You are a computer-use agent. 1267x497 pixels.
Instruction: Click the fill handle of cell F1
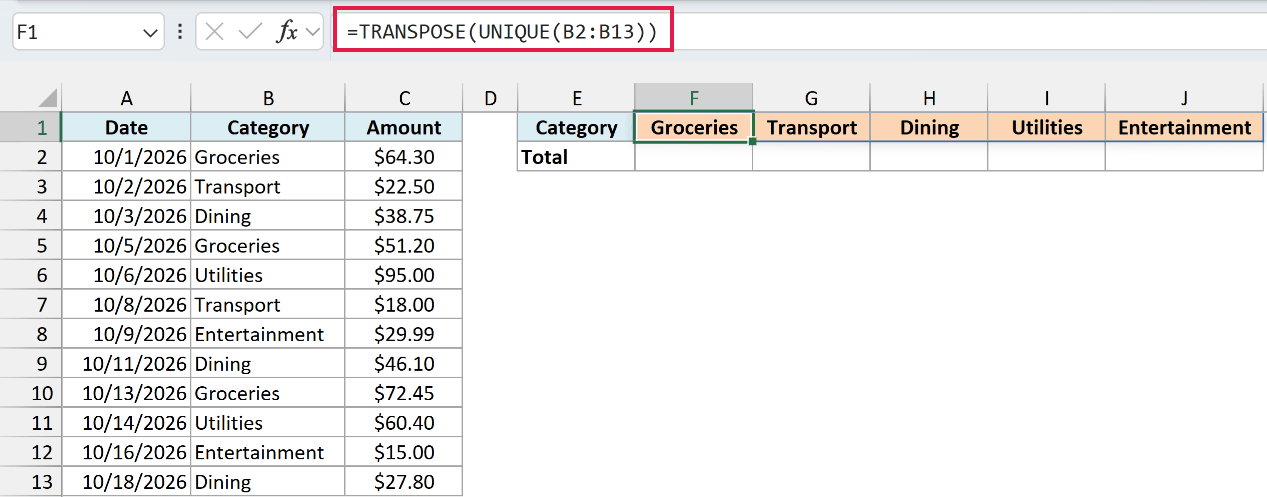tap(752, 142)
